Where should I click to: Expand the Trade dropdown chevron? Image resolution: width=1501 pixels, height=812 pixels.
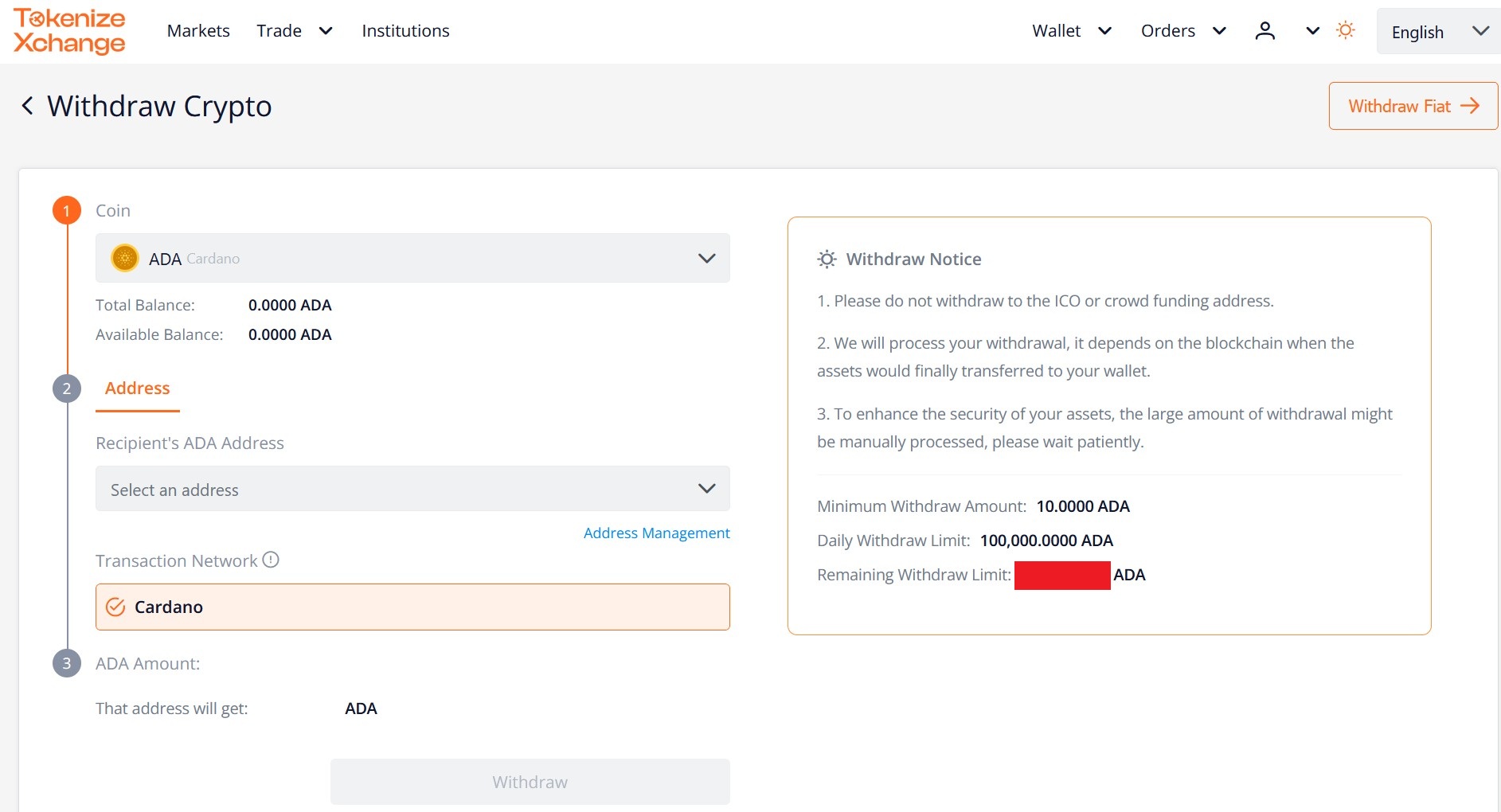pyautogui.click(x=325, y=31)
